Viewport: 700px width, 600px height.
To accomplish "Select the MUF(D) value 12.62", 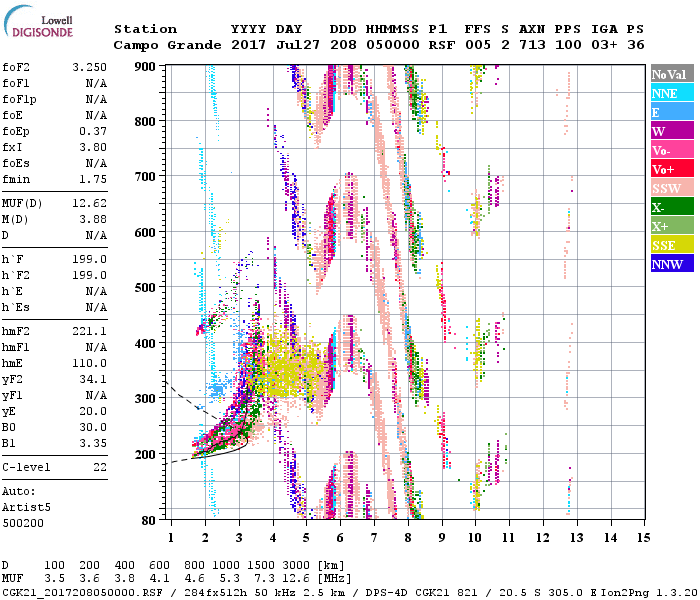I will (89, 205).
